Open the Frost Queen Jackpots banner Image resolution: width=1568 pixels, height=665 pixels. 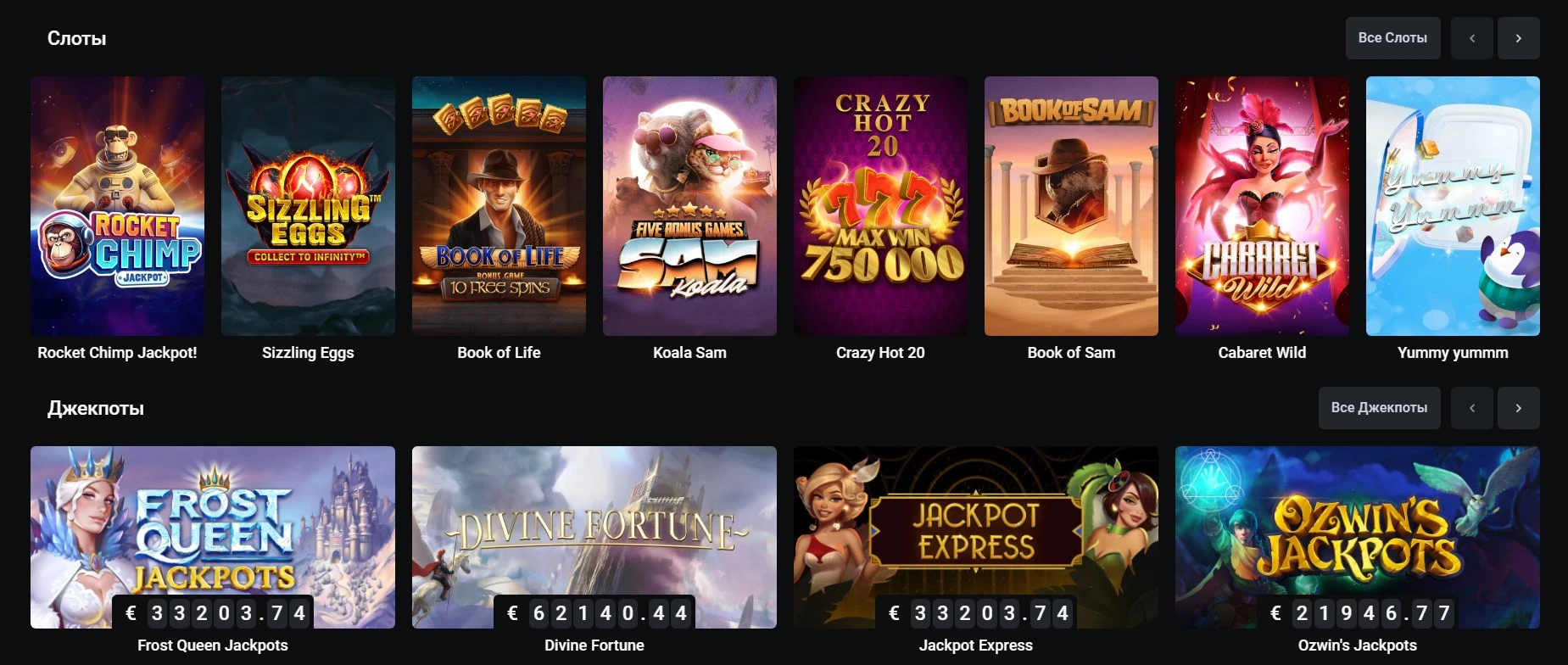[213, 537]
